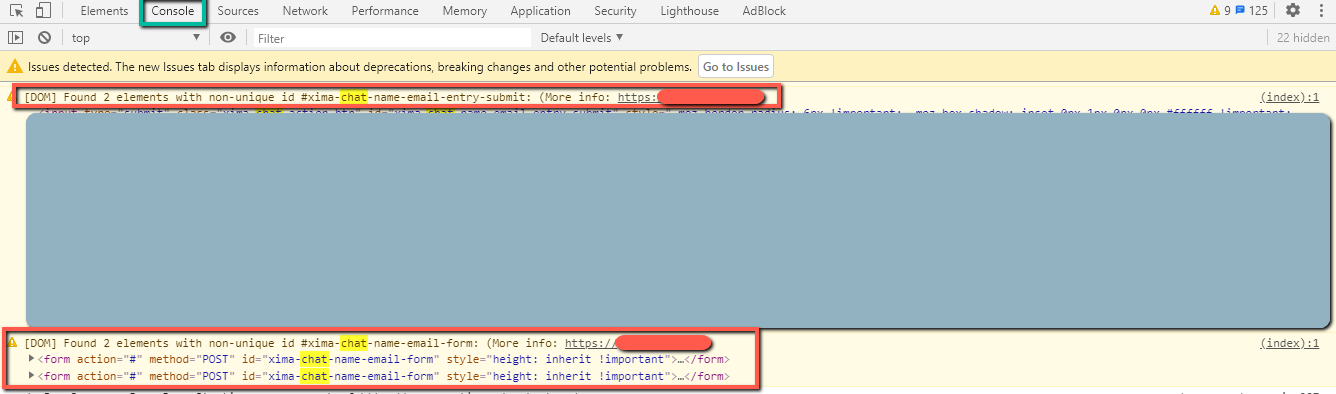
Task: Open the Default levels dropdown
Action: tap(582, 37)
